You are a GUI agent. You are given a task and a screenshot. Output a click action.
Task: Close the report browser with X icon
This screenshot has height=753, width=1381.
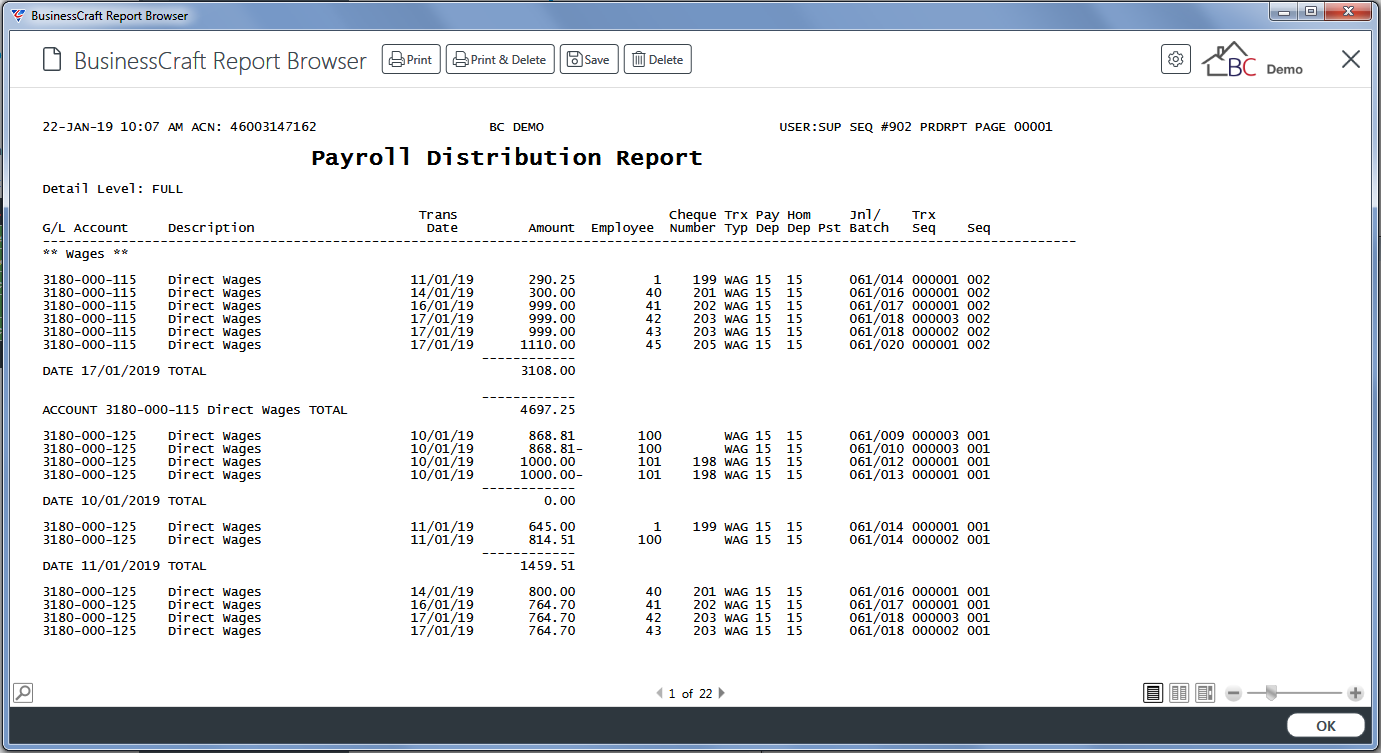1351,59
